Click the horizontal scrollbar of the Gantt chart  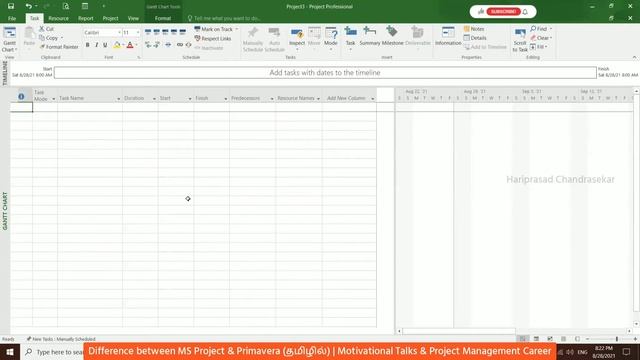pos(459,331)
